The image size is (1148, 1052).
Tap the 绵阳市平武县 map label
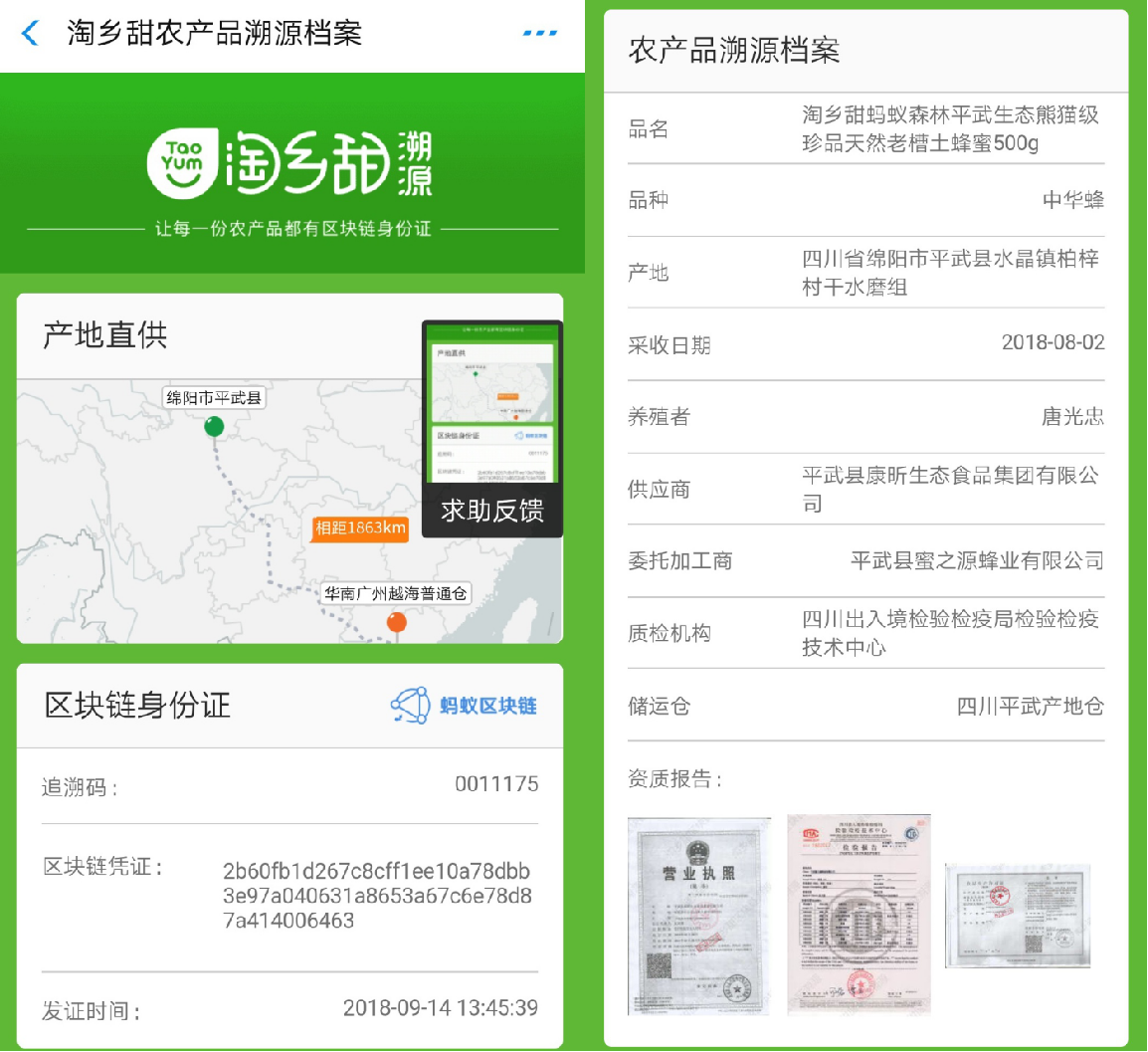click(214, 398)
